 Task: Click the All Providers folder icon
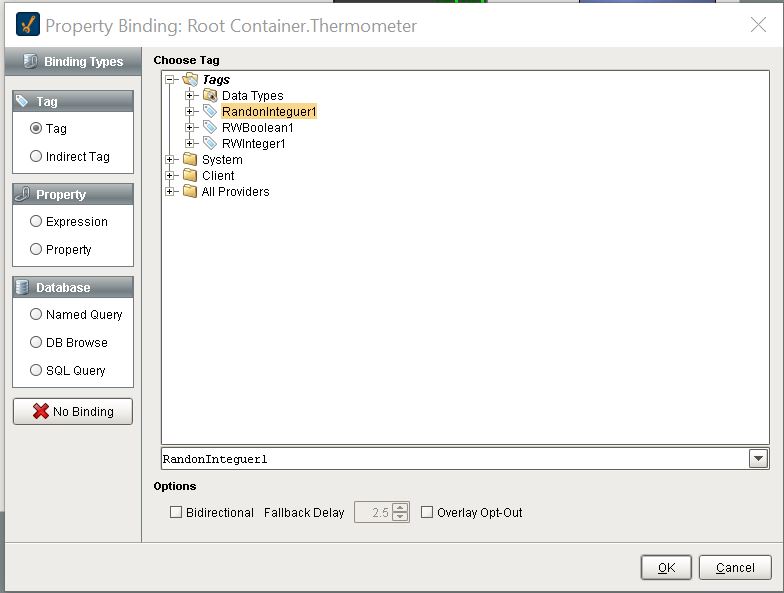coord(190,192)
